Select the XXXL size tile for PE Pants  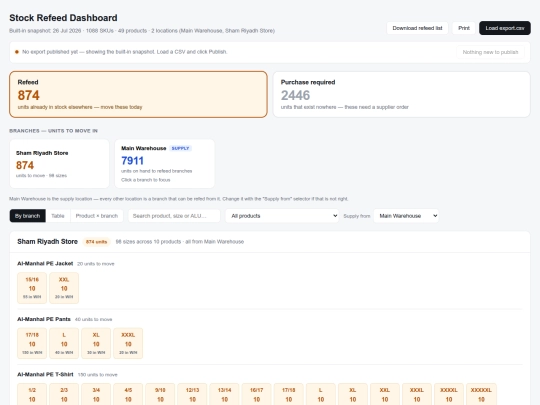tap(128, 343)
